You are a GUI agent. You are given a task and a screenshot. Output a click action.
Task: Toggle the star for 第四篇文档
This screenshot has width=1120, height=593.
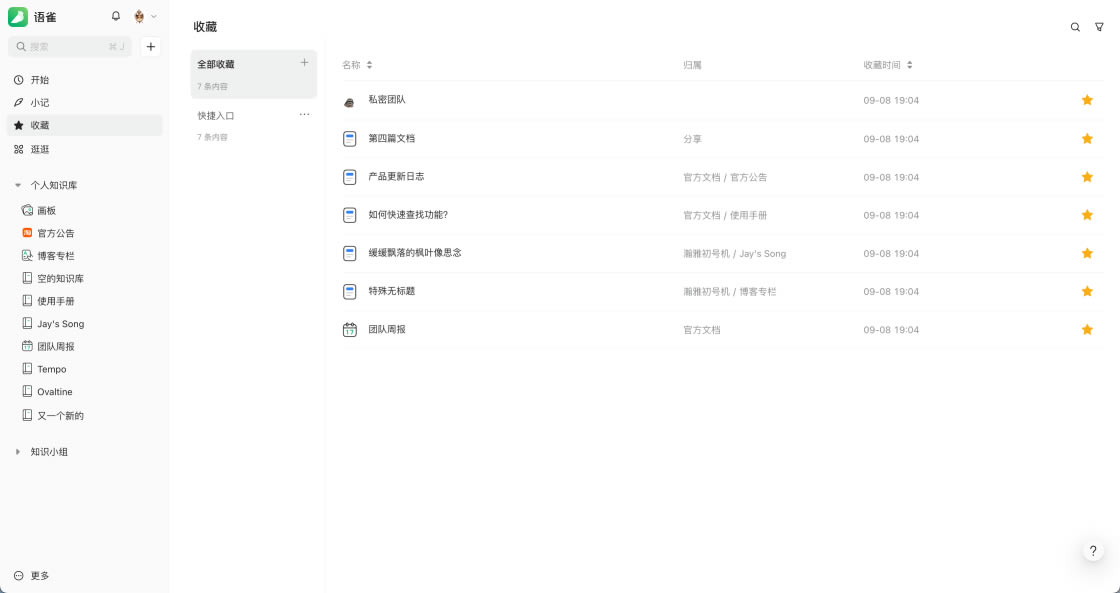pyautogui.click(x=1087, y=139)
